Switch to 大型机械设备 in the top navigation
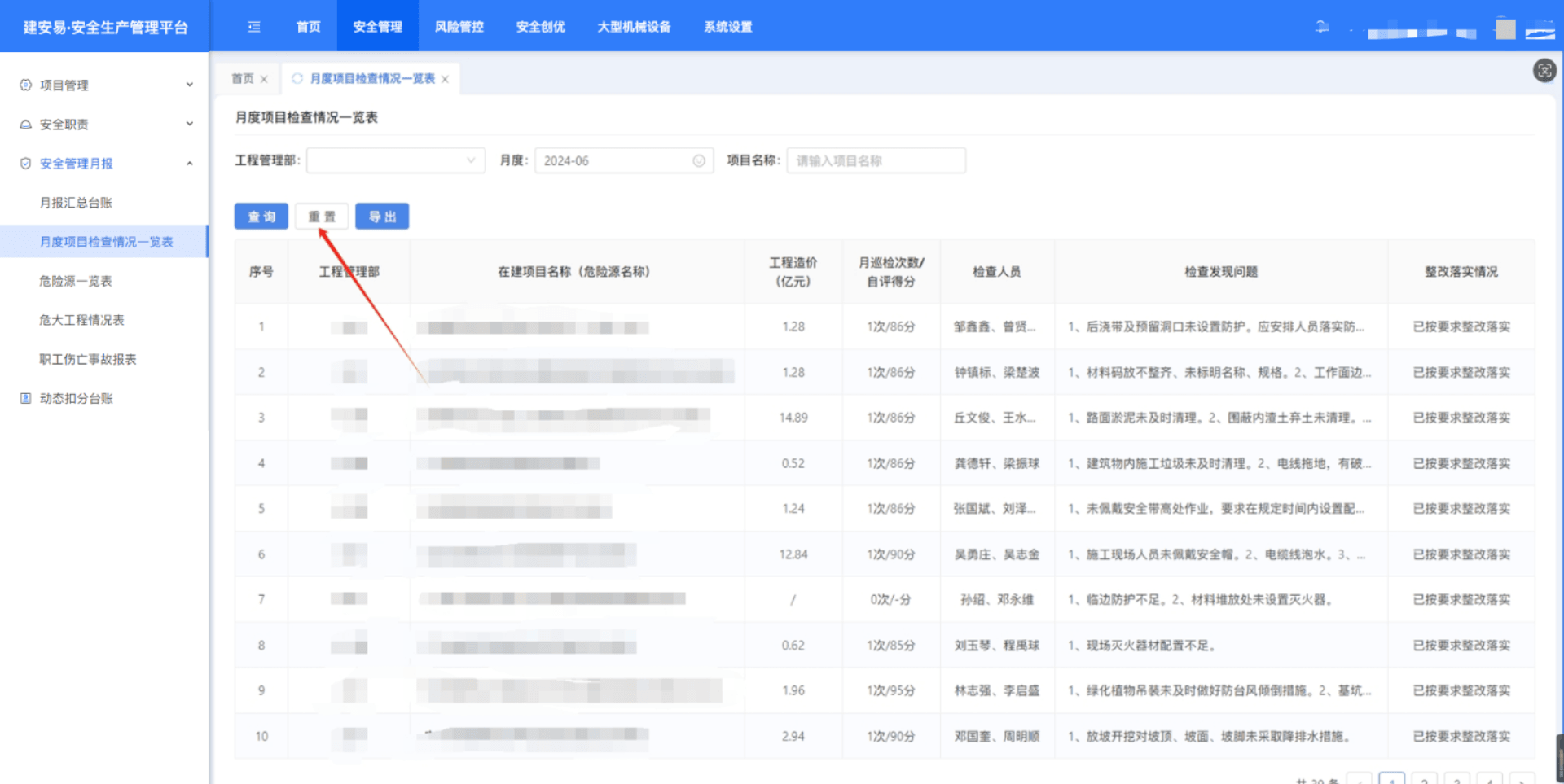Screen dimensions: 1564x784 [634, 27]
